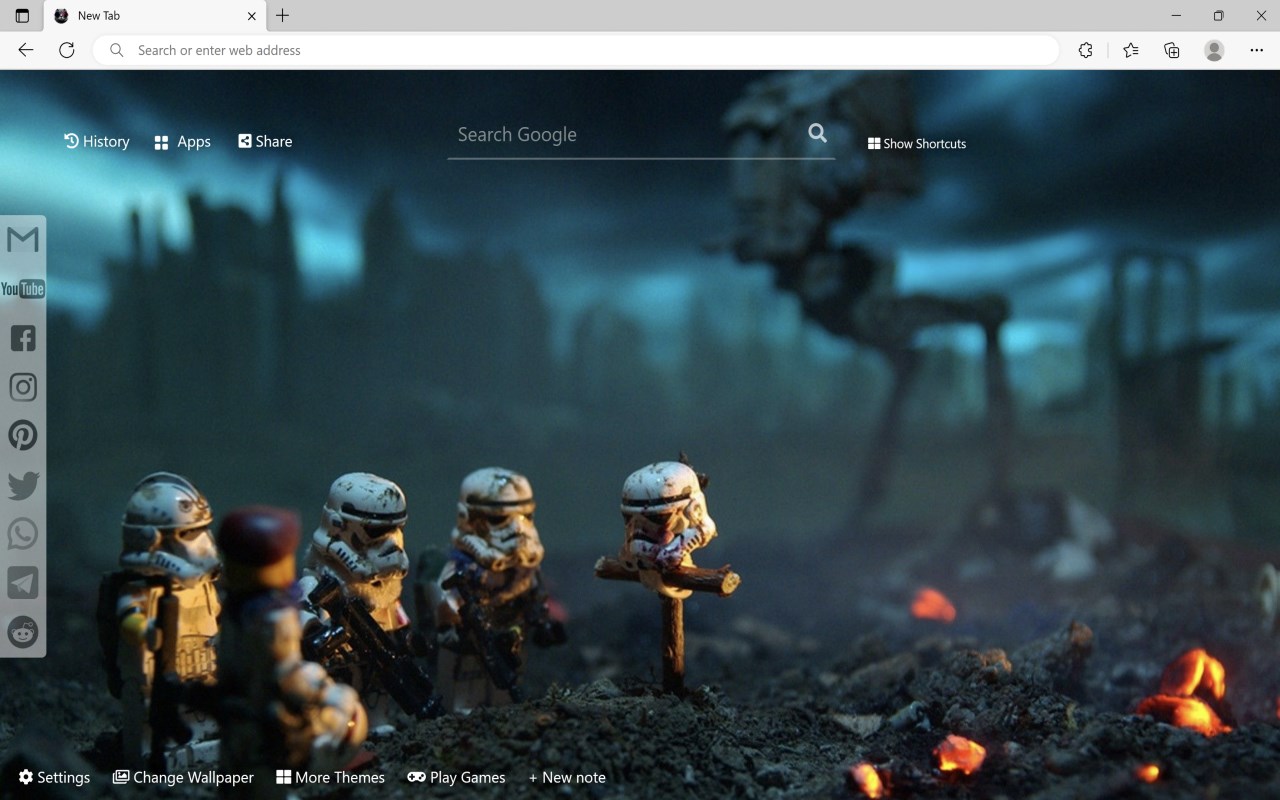Focus the Search Google field
The image size is (1280, 800).
coord(641,135)
